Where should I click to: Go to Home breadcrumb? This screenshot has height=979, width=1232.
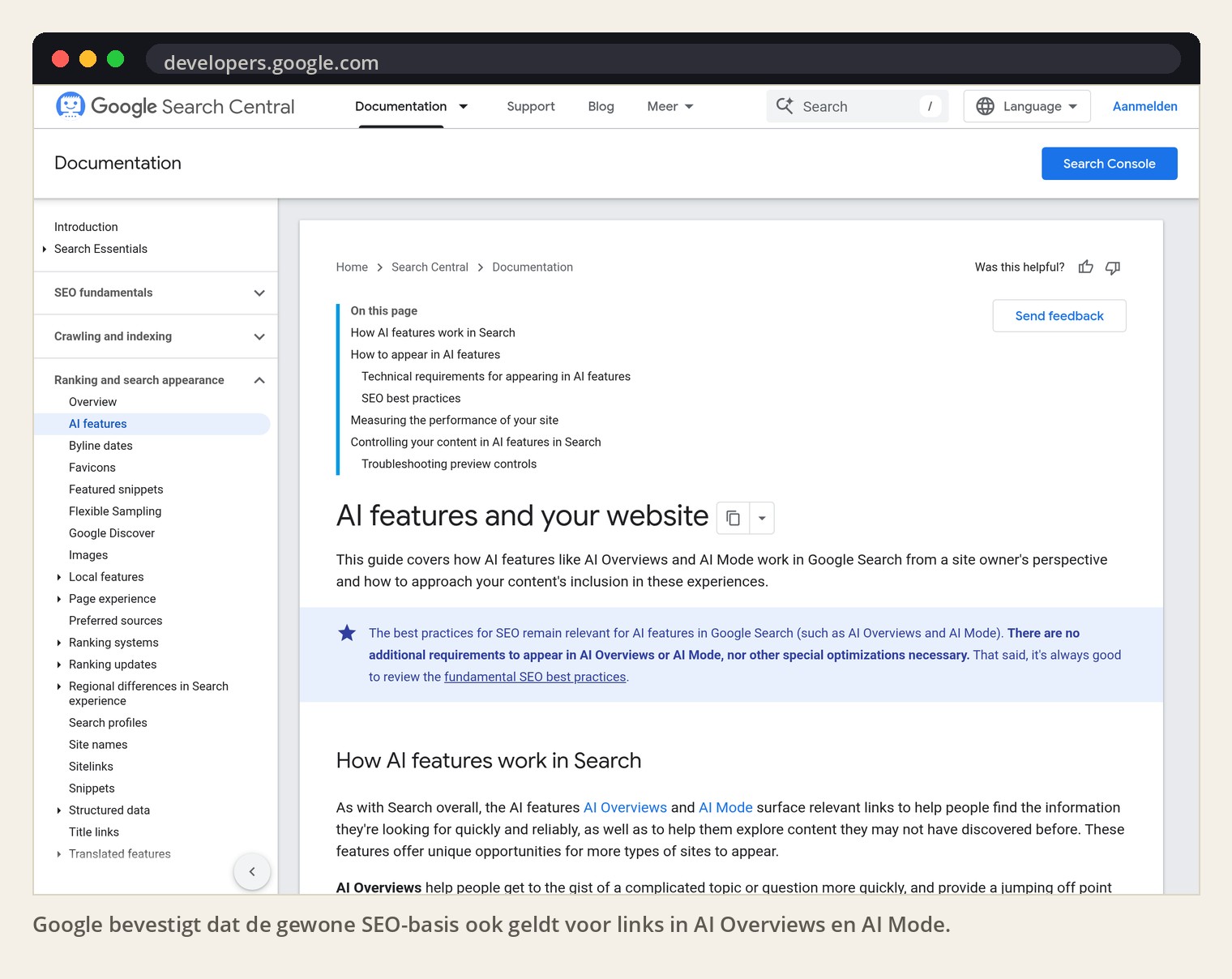(352, 267)
